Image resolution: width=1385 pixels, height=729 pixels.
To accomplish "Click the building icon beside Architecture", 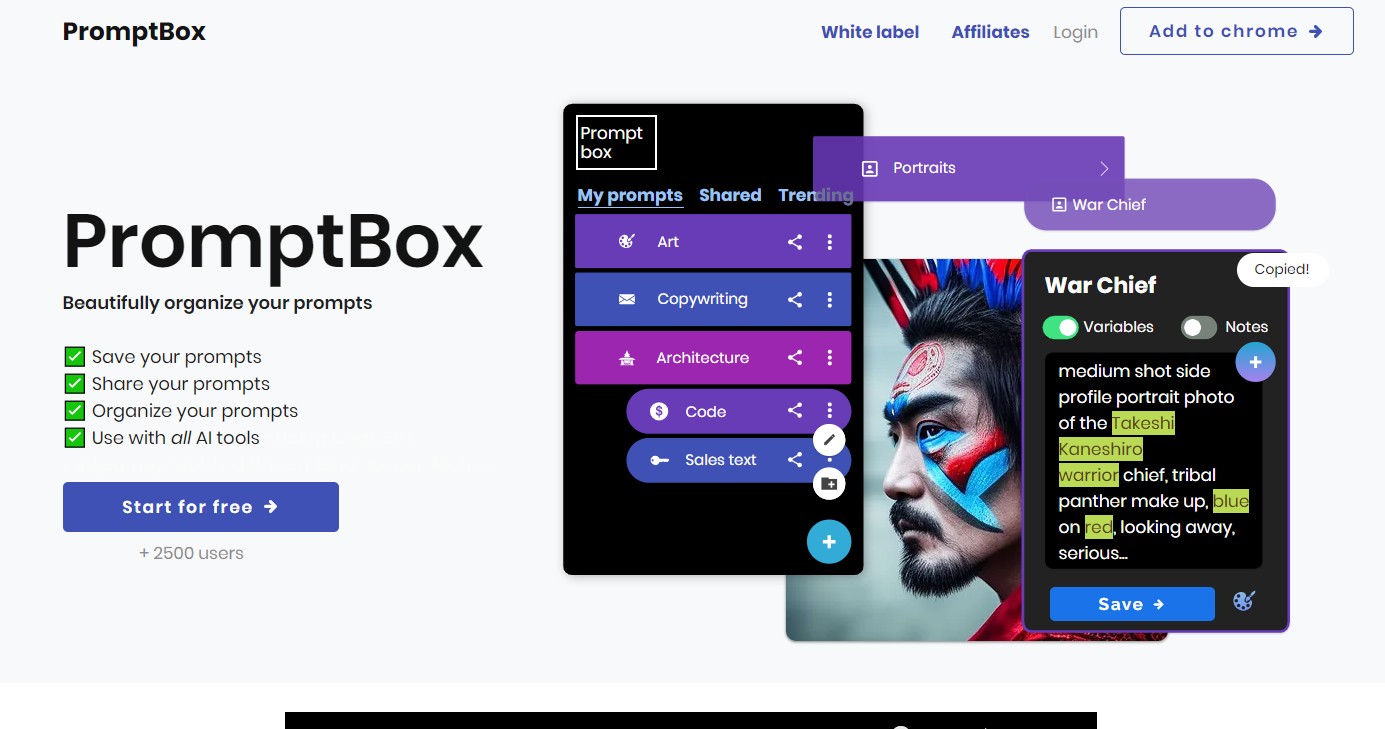I will 627,358.
